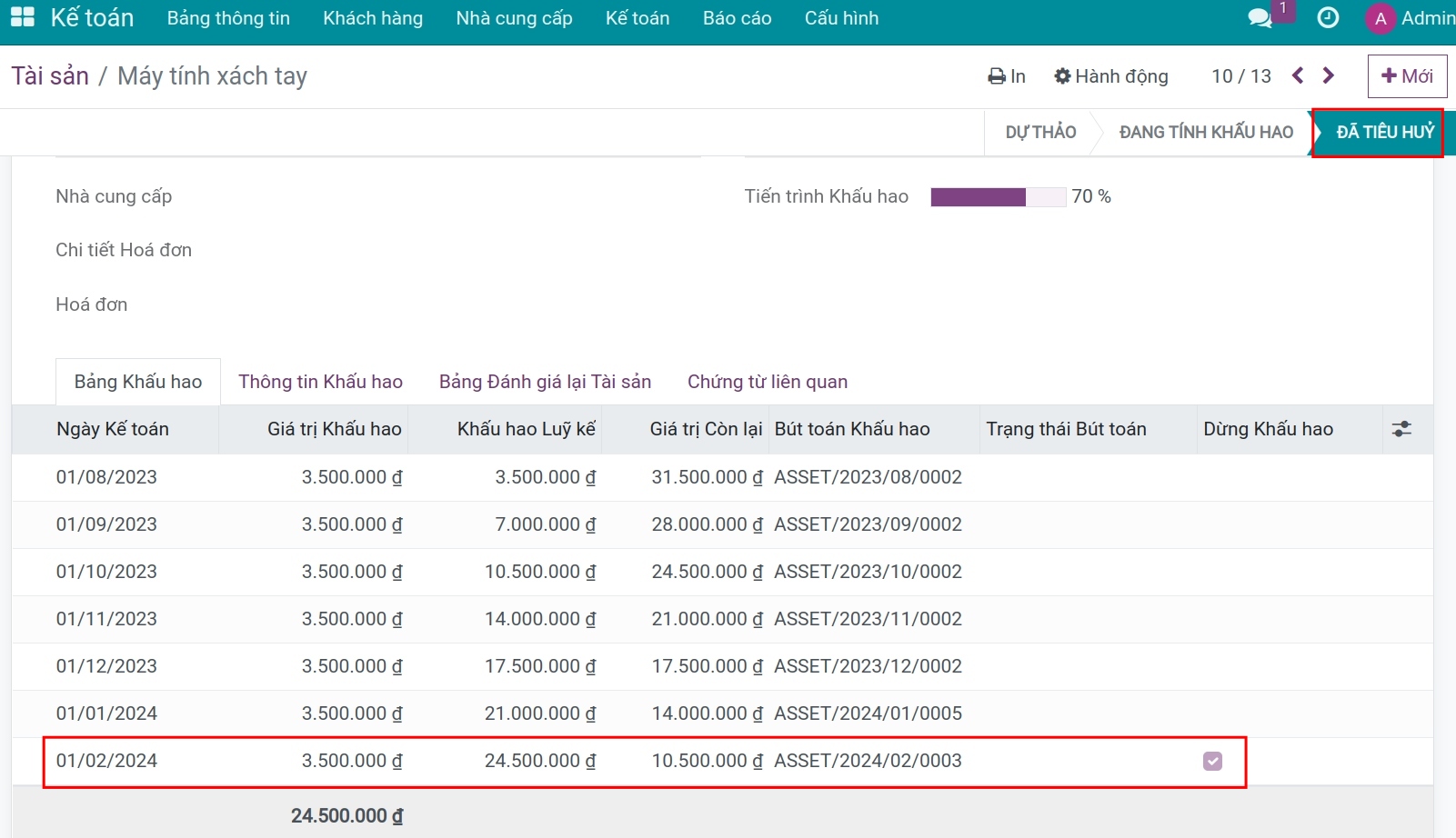This screenshot has width=1456, height=838.
Task: Click the Mới new record button
Action: (1407, 76)
